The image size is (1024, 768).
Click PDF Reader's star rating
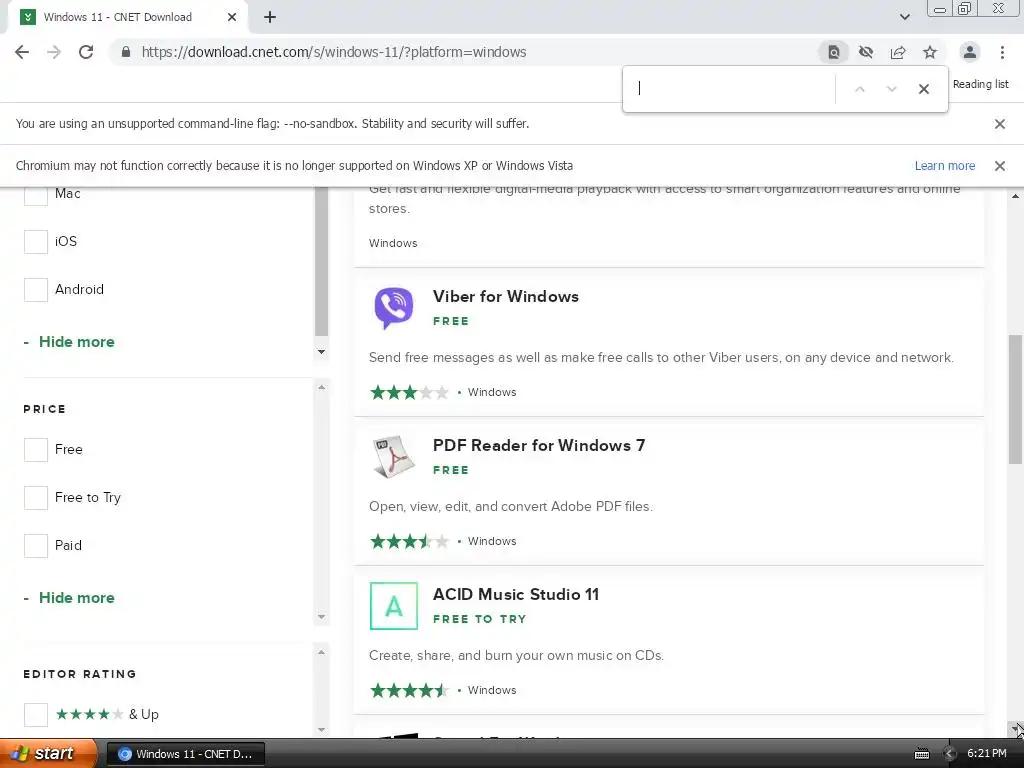point(409,541)
